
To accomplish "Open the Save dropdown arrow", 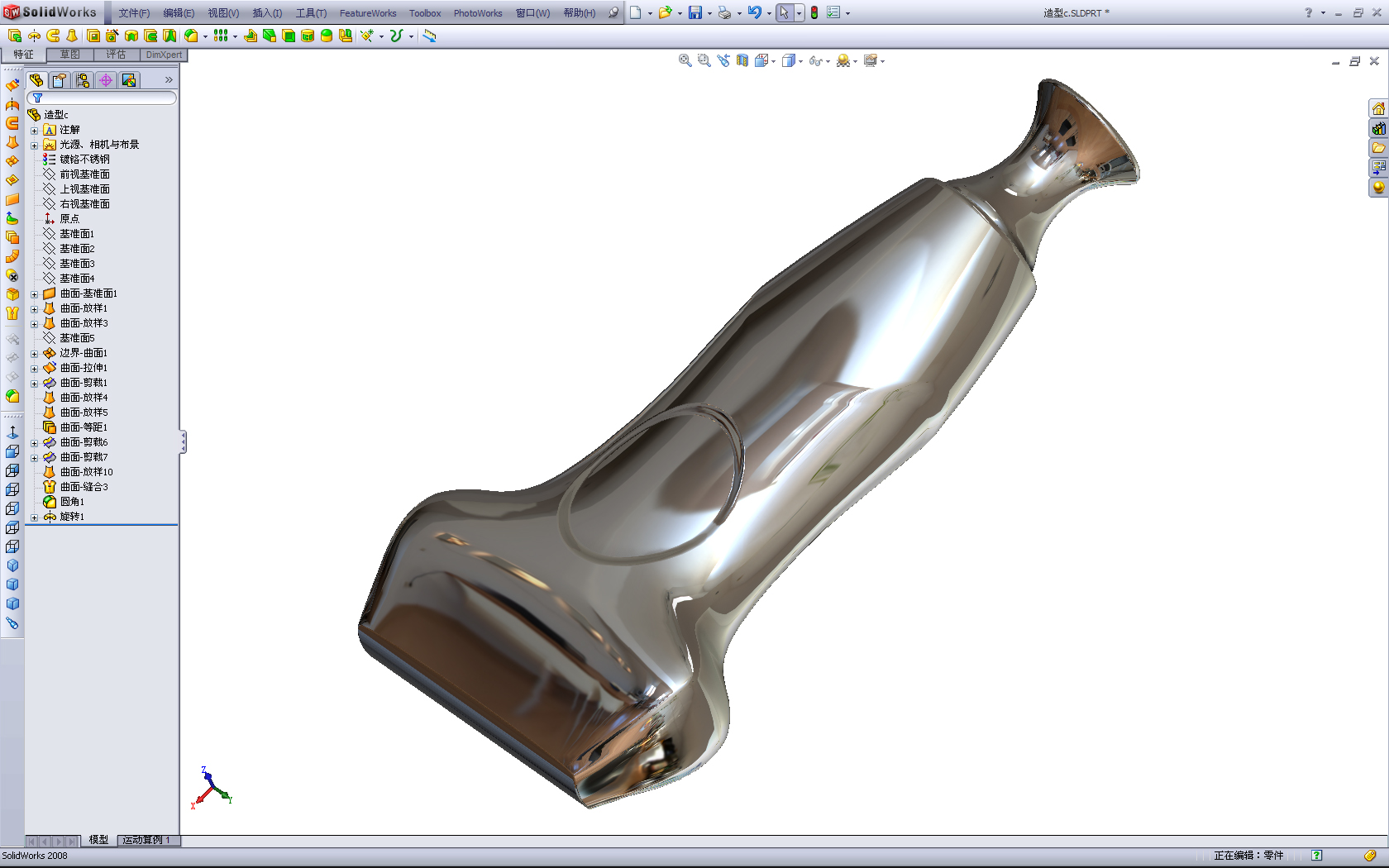I will point(709,13).
